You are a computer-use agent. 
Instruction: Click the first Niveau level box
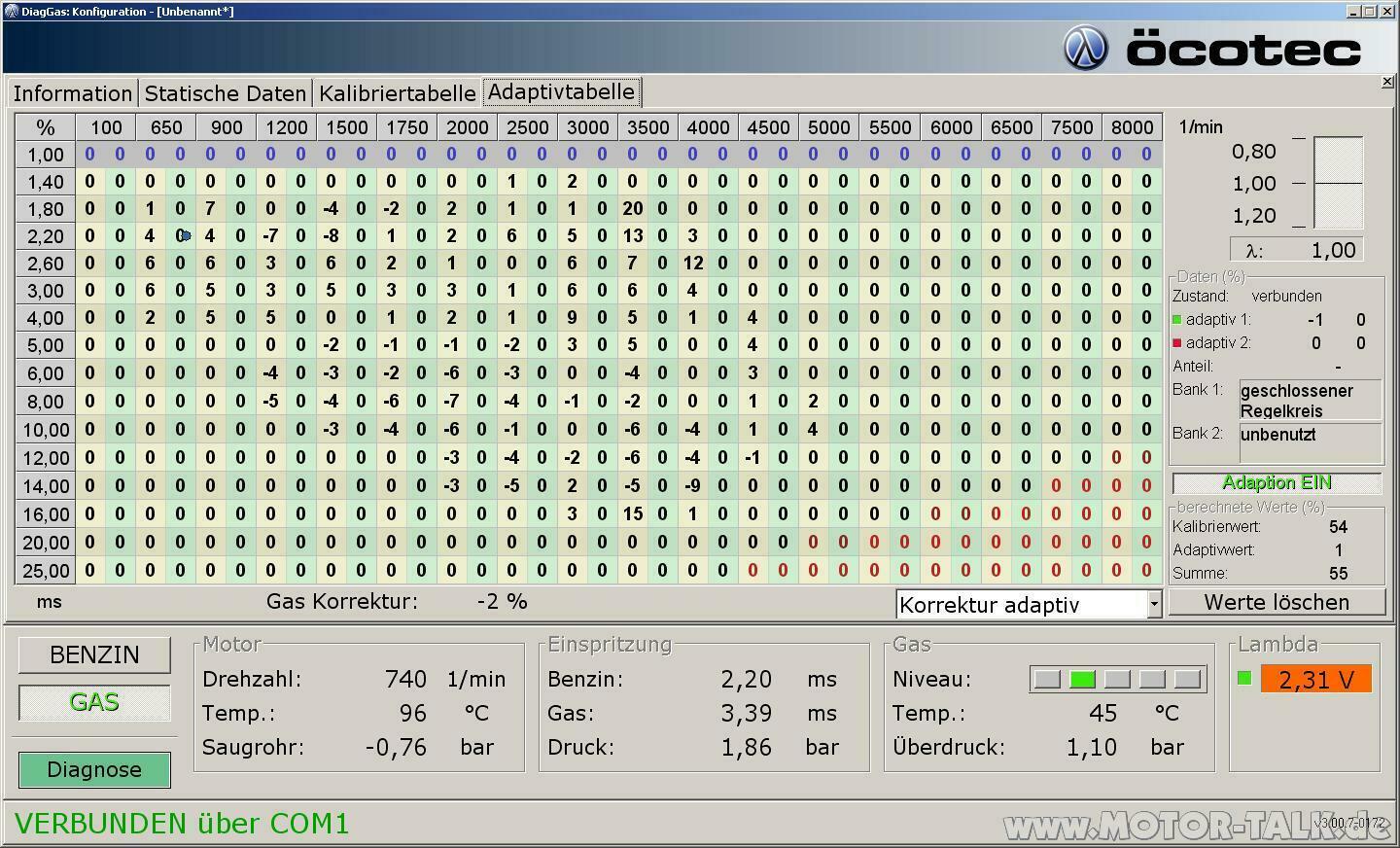(1047, 679)
